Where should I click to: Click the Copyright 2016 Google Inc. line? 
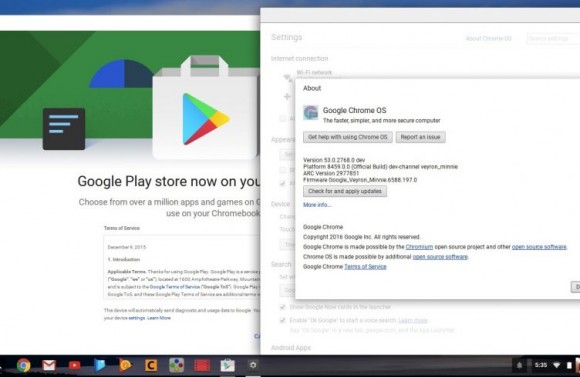(361, 237)
